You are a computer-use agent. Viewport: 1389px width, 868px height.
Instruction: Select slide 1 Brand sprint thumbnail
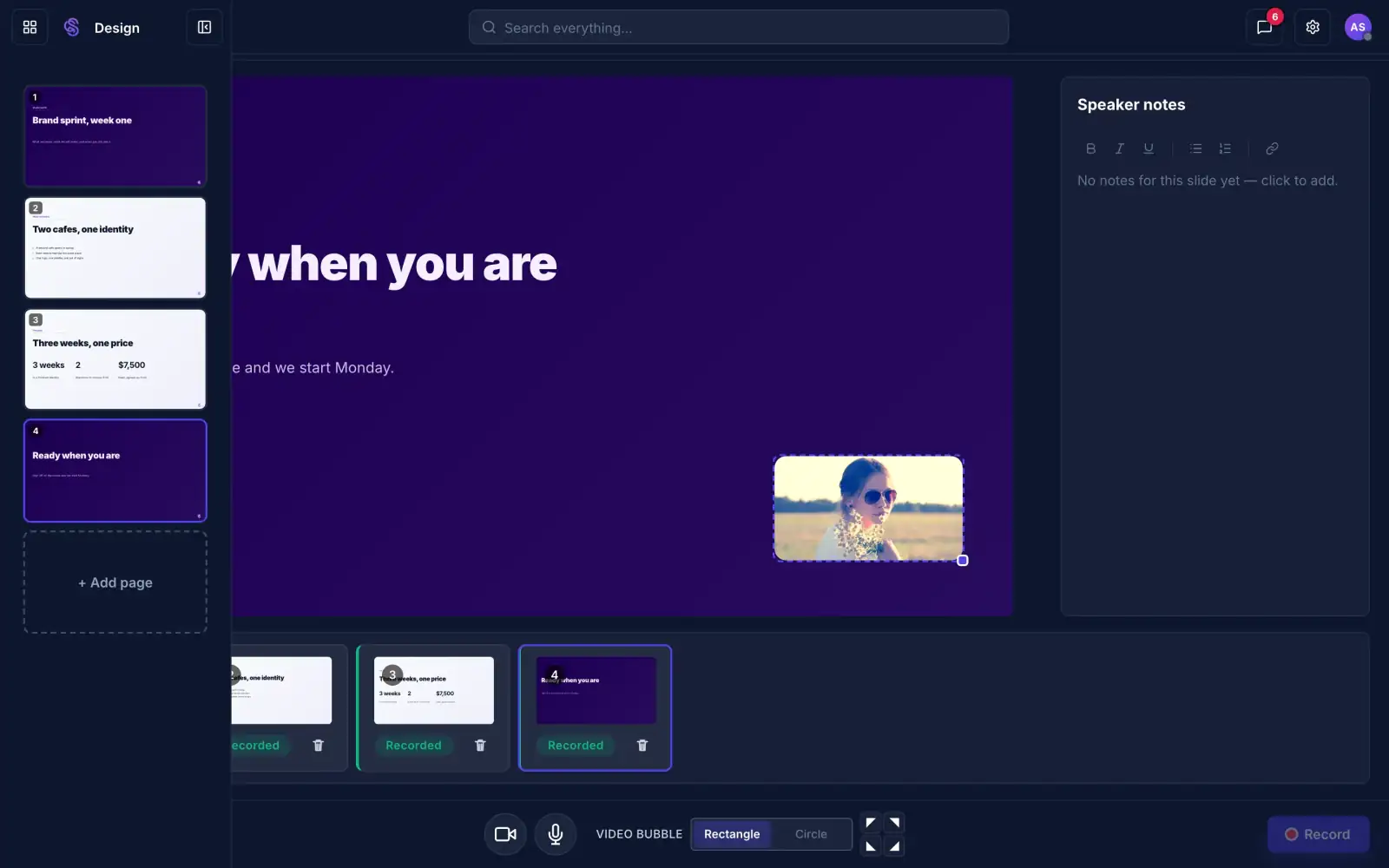coord(115,136)
